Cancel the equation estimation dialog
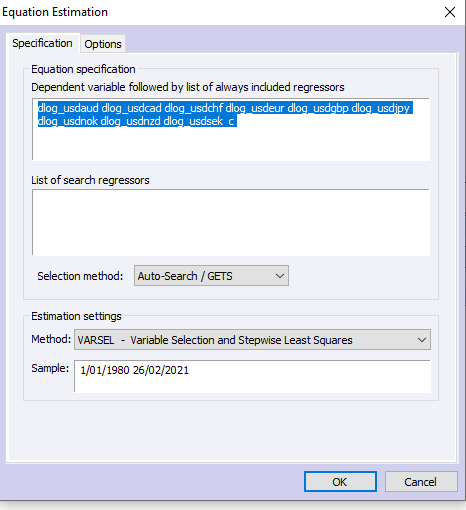The image size is (466, 510). (x=421, y=482)
